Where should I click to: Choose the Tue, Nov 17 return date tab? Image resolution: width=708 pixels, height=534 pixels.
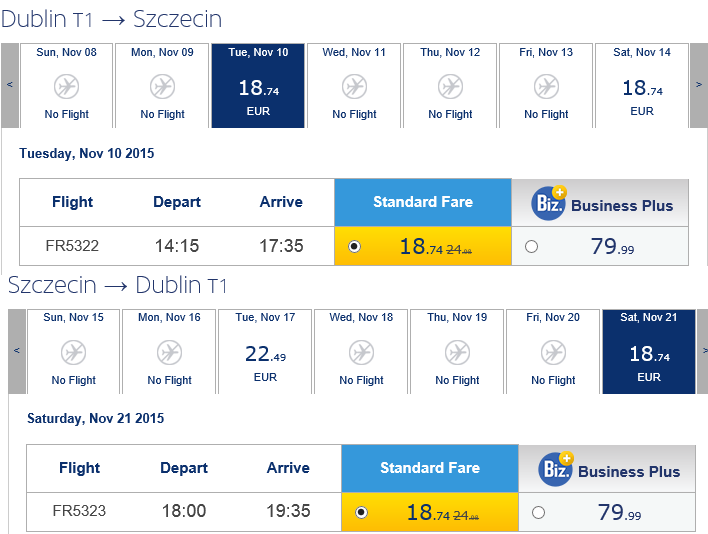click(265, 351)
